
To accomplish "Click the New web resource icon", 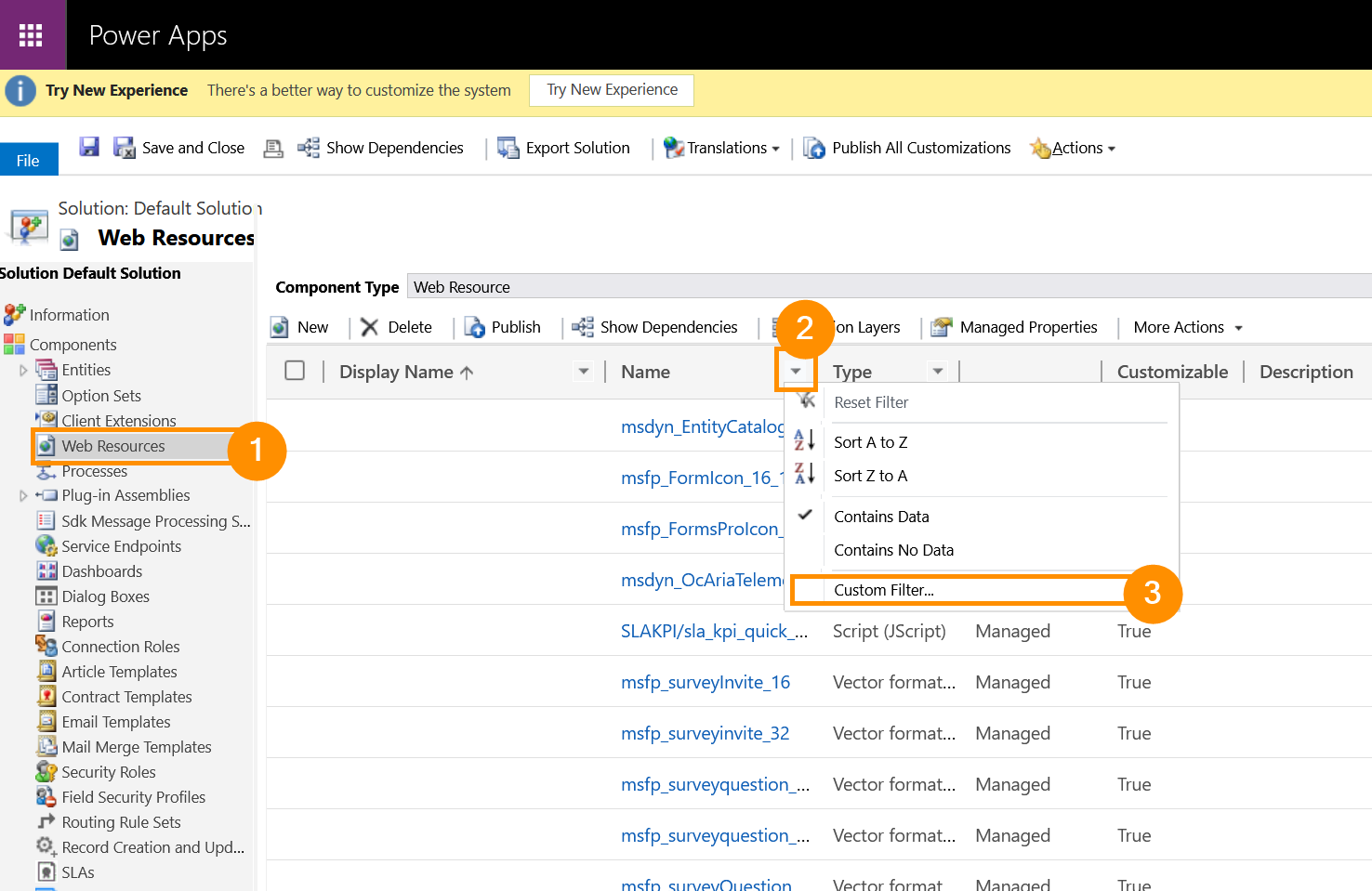I will click(x=279, y=327).
